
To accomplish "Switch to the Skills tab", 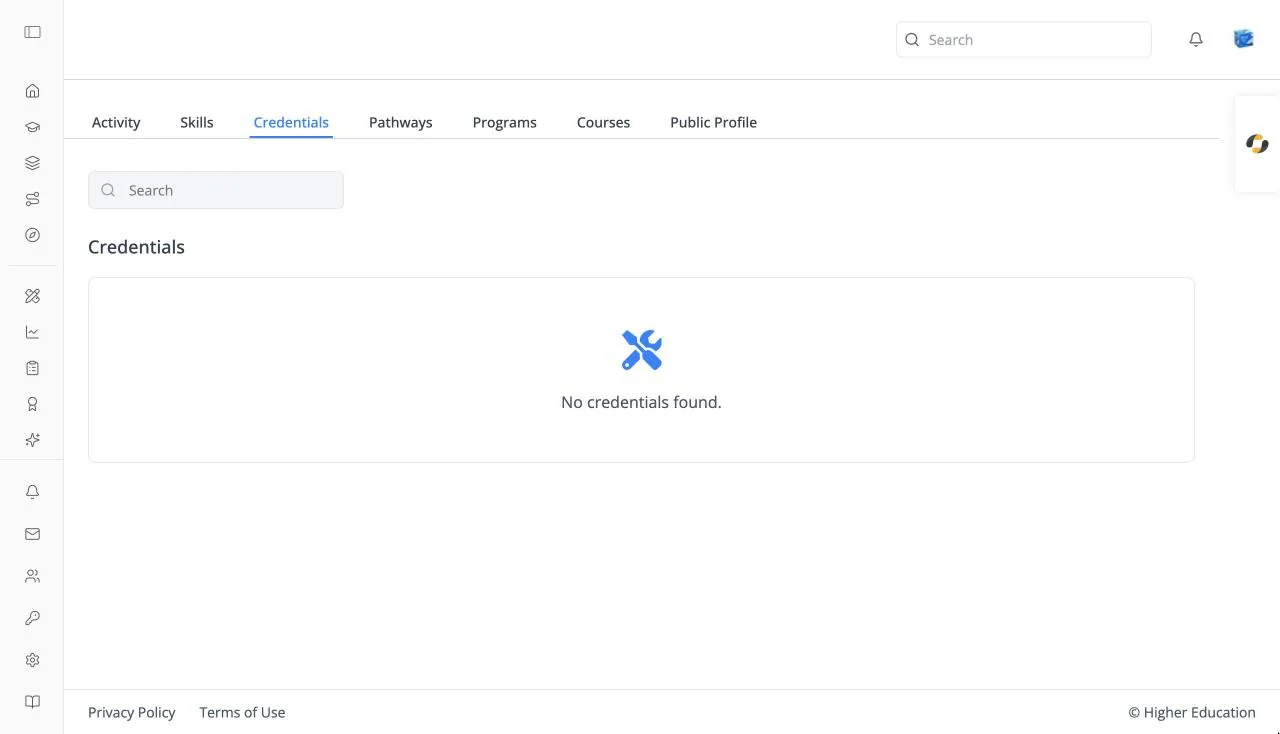I will (197, 122).
